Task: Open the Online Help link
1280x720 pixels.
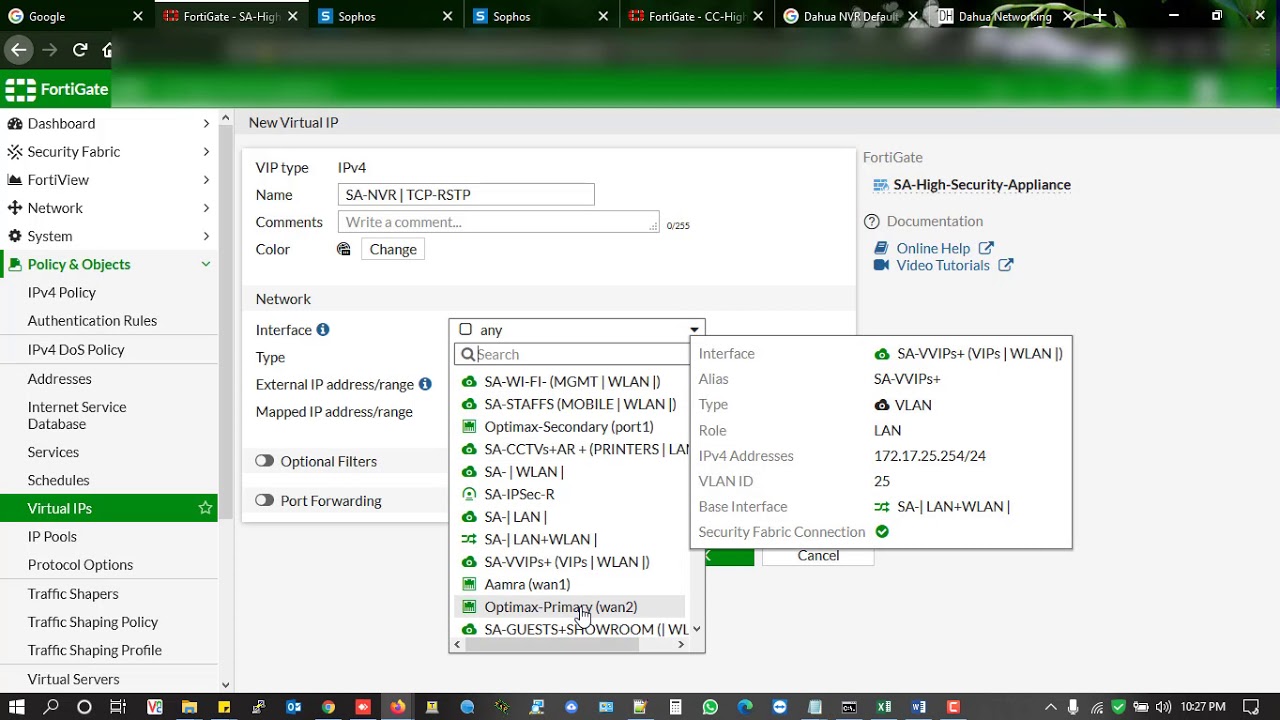Action: point(933,248)
